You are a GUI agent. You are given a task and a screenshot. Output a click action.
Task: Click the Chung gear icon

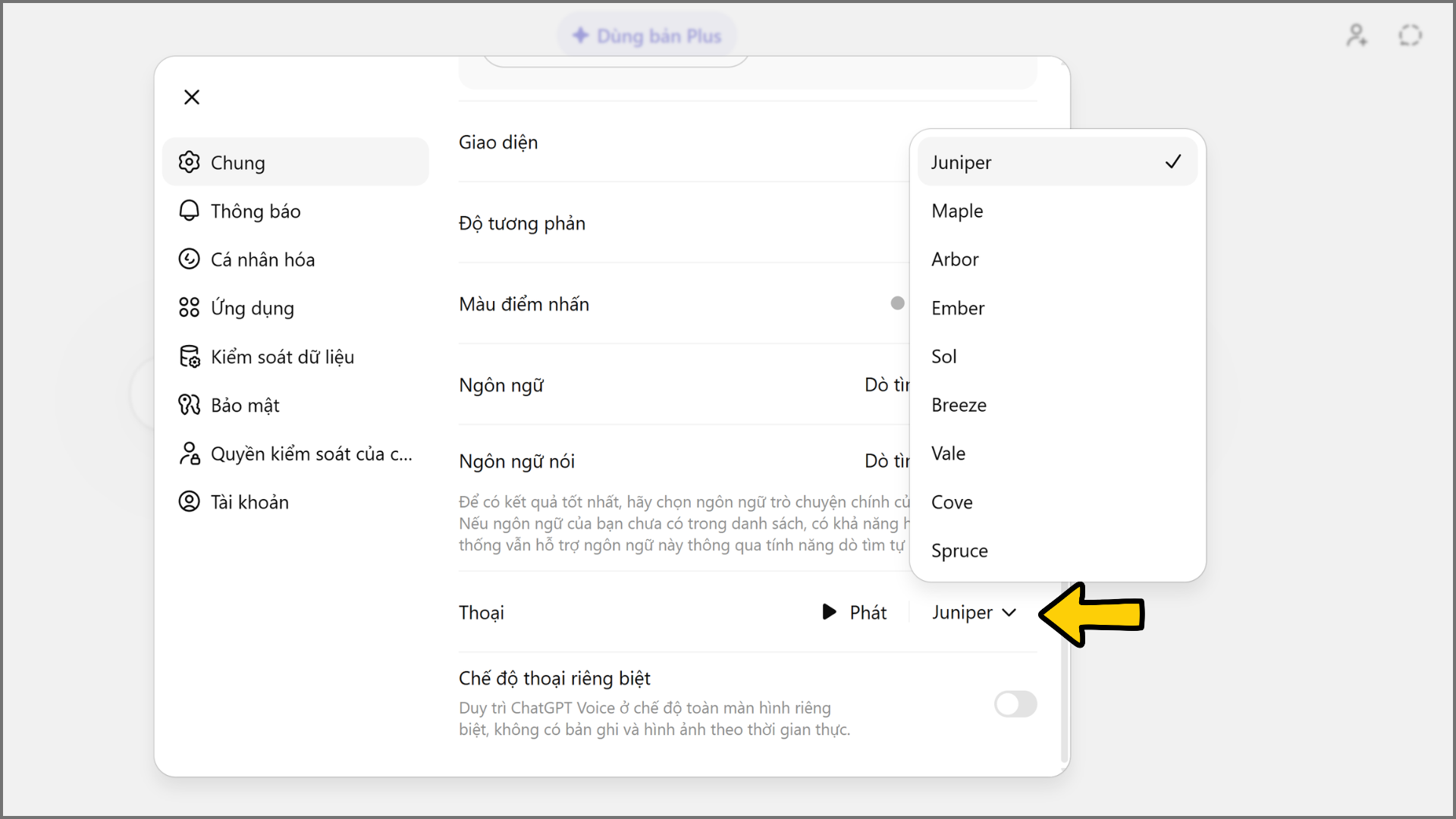click(189, 162)
